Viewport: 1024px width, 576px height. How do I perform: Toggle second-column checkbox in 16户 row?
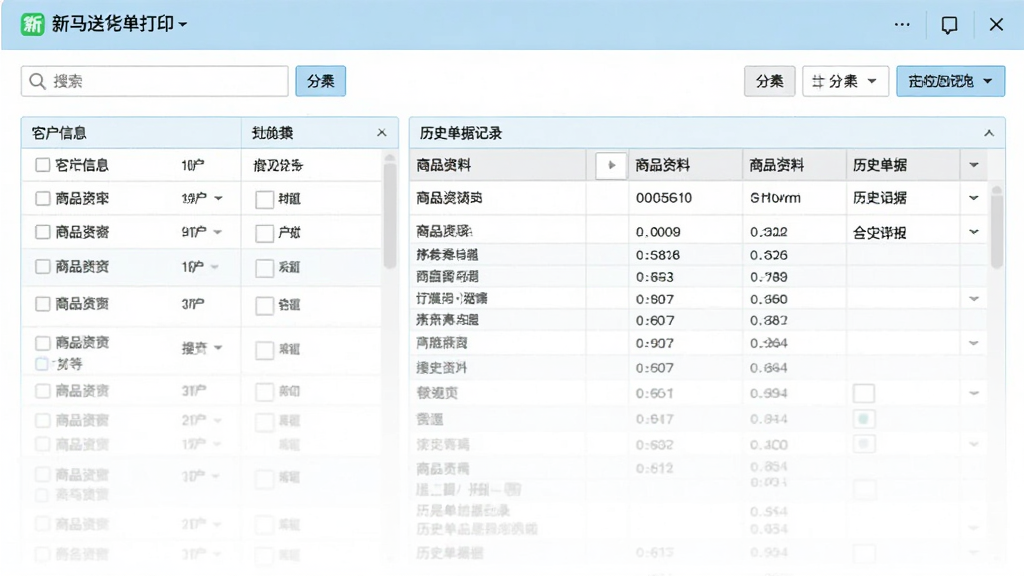(x=264, y=268)
